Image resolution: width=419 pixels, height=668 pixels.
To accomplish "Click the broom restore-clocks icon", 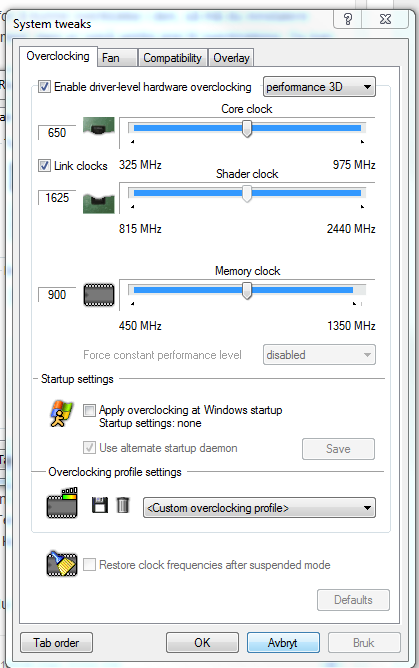I will [x=62, y=564].
